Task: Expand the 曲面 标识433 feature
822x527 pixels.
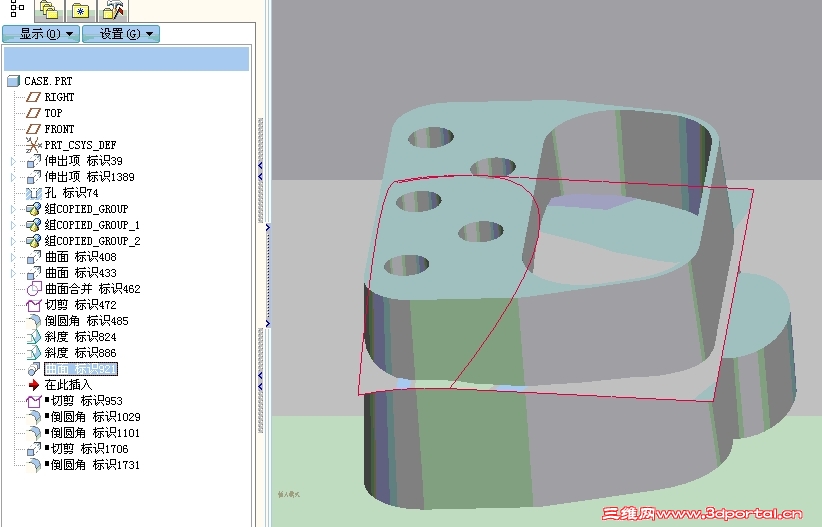Action: 14,273
